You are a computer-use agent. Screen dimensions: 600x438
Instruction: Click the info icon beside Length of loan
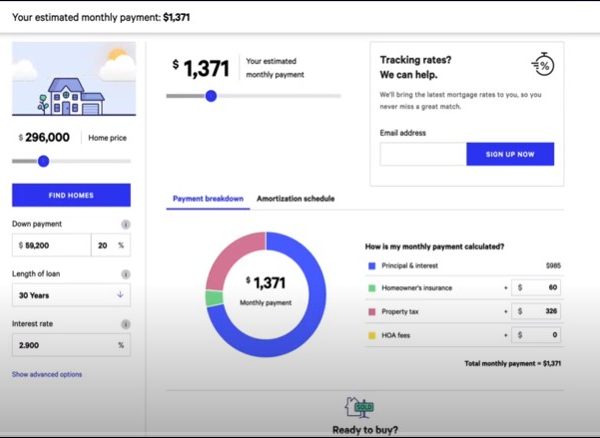126,274
